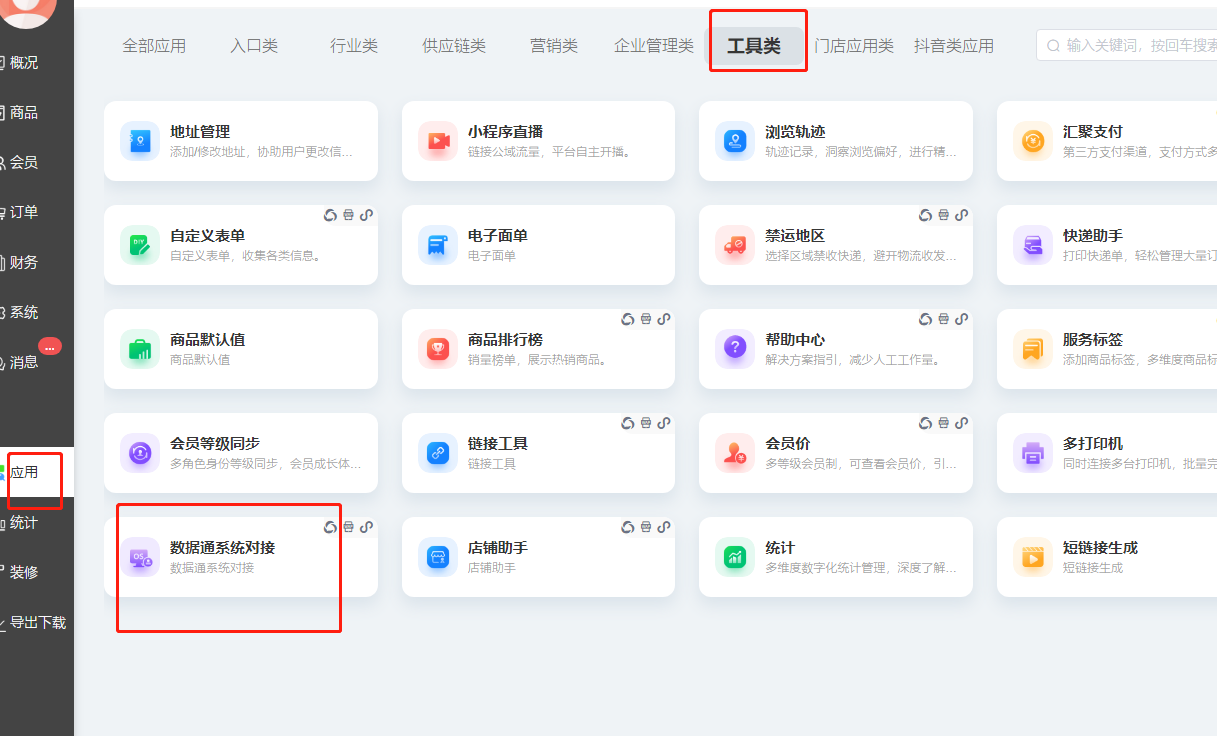The height and width of the screenshot is (736, 1217).
Task: Switch to the 抖音类应用 tab
Action: click(953, 46)
